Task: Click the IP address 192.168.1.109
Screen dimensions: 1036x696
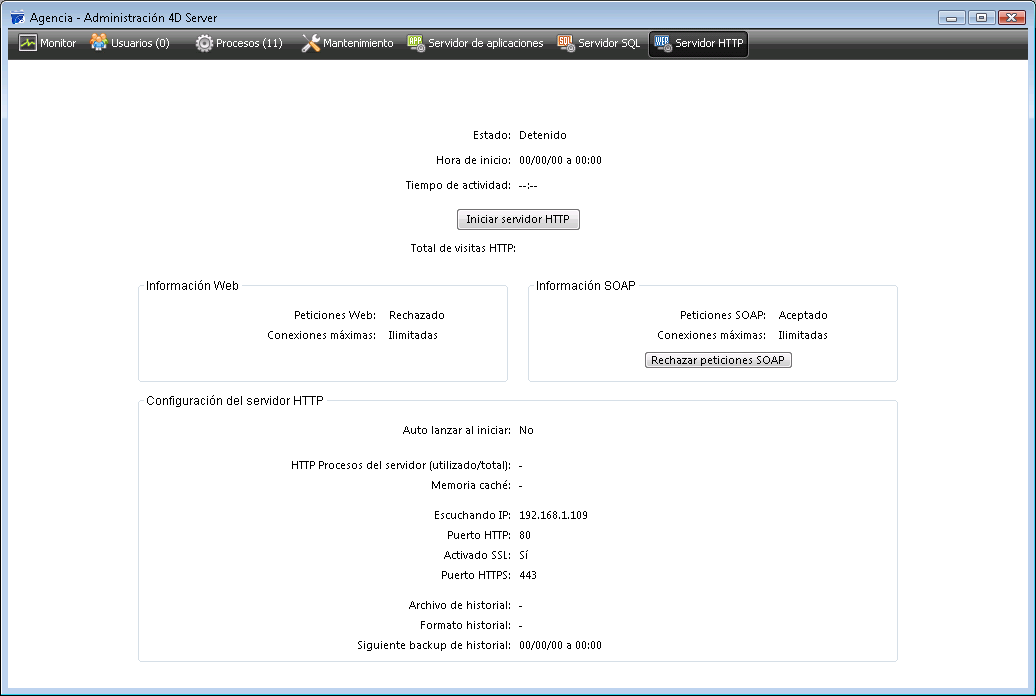Action: coord(553,516)
